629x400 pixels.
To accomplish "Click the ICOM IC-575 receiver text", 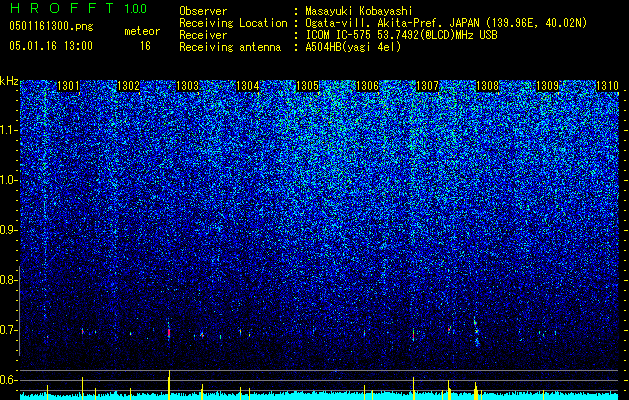I will click(401, 35).
